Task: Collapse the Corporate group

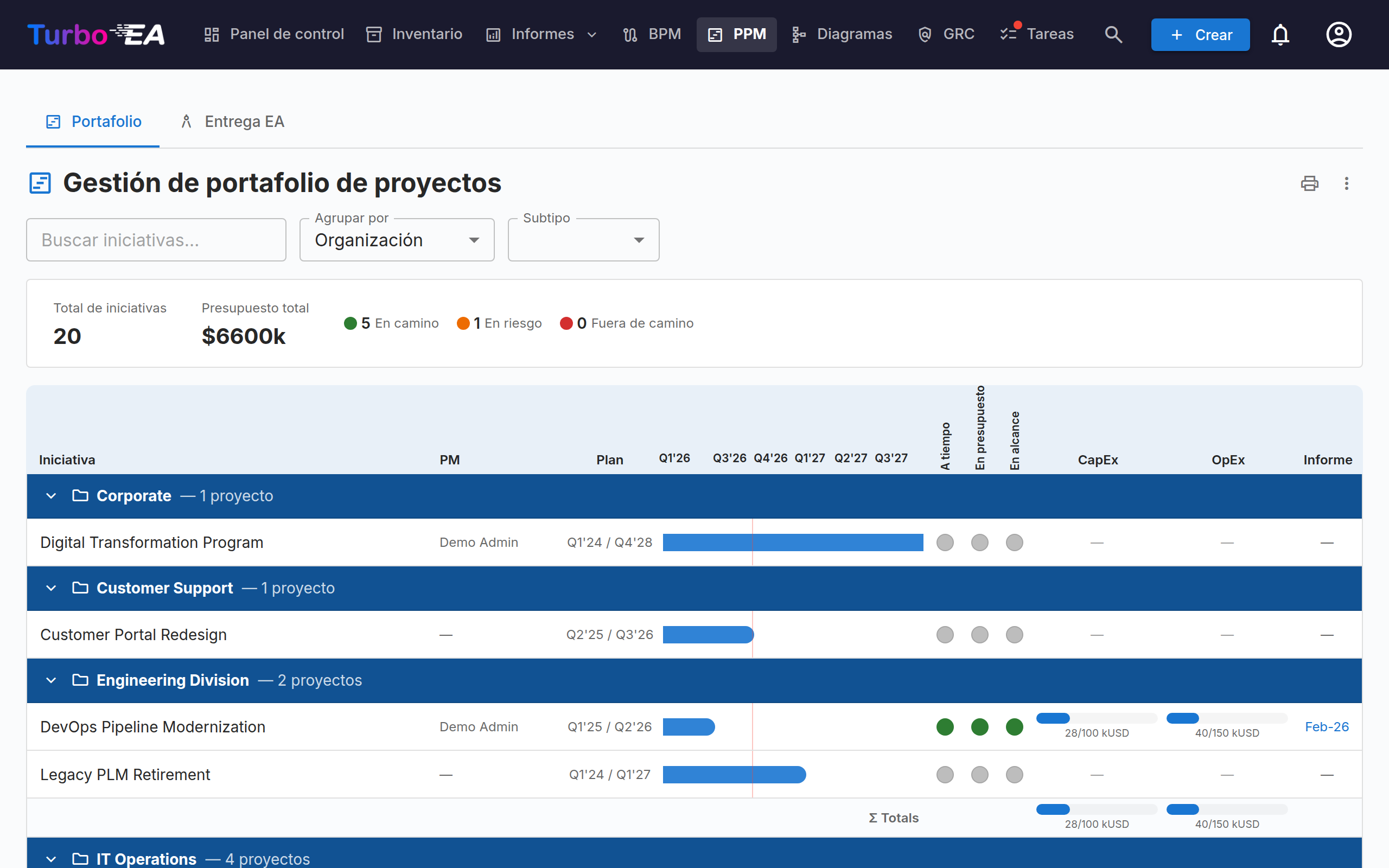Action: tap(51, 496)
